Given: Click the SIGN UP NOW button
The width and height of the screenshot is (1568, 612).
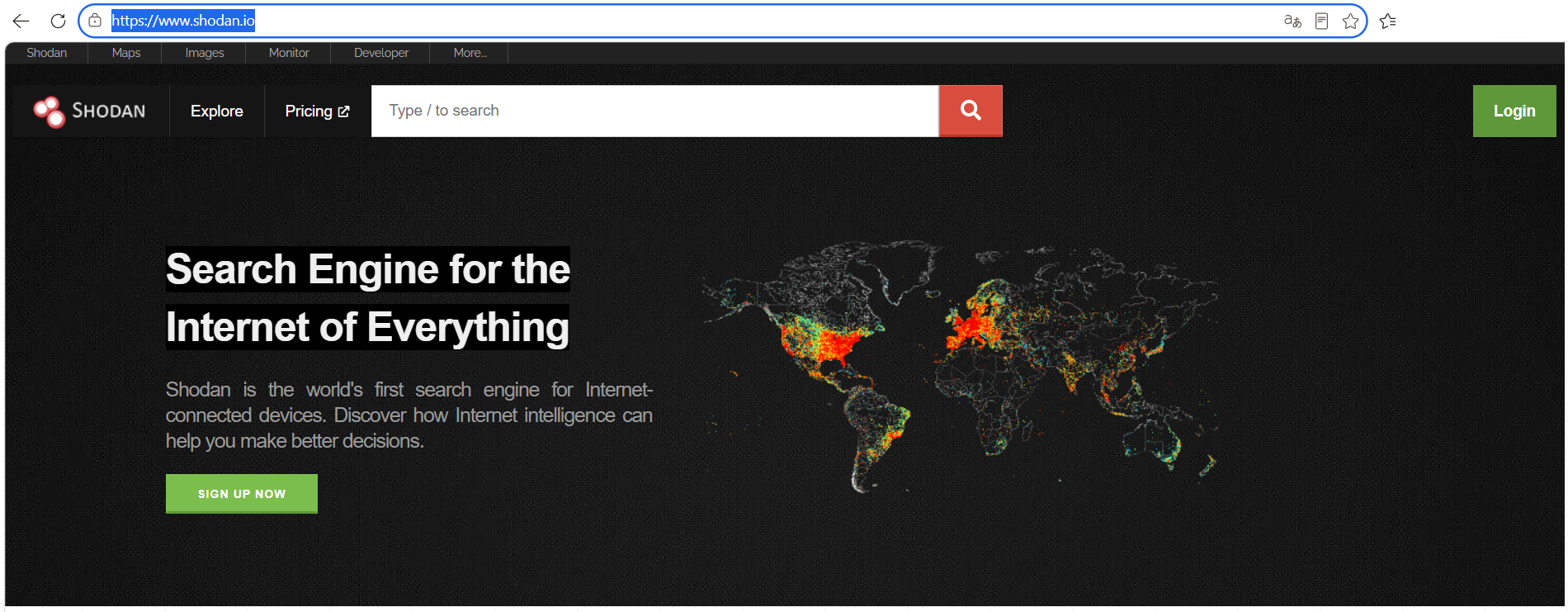Looking at the screenshot, I should click(242, 494).
